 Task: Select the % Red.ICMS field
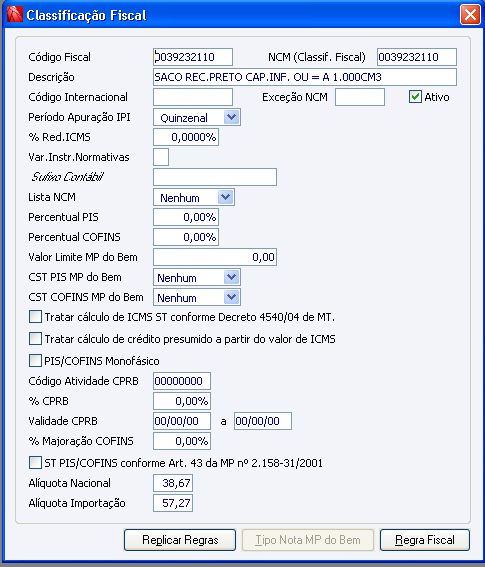coord(186,137)
